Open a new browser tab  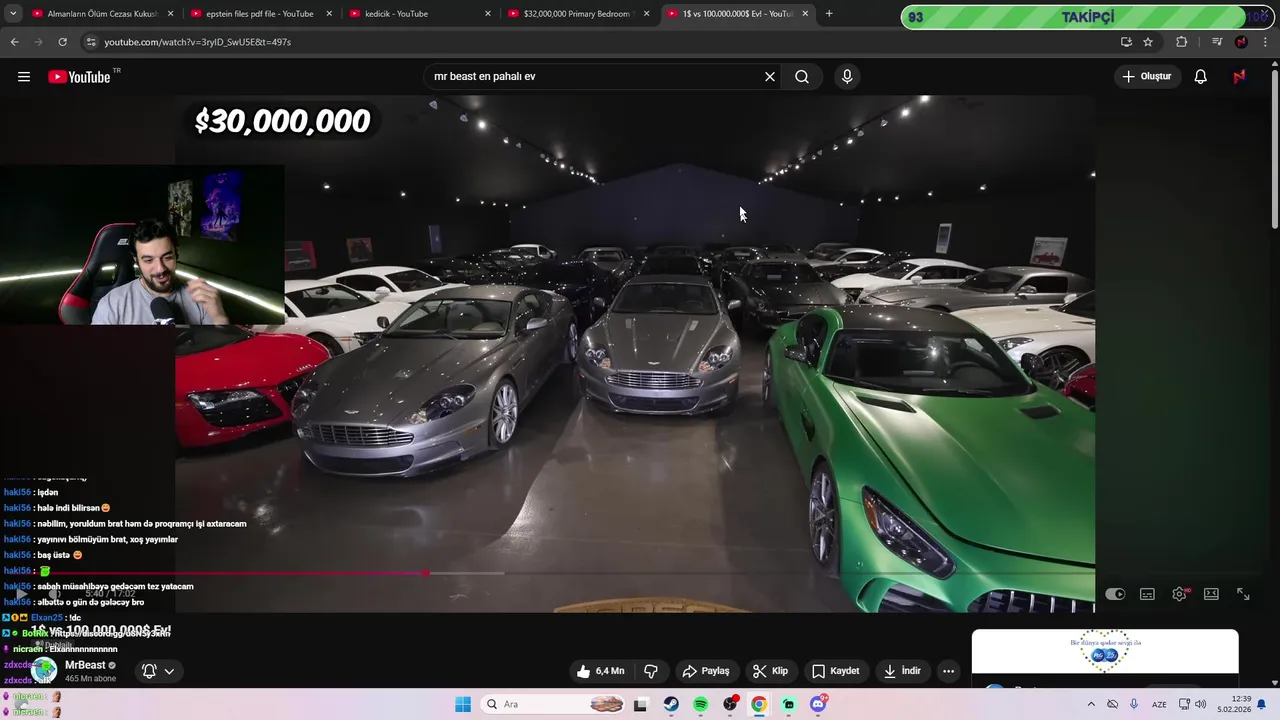[x=829, y=14]
